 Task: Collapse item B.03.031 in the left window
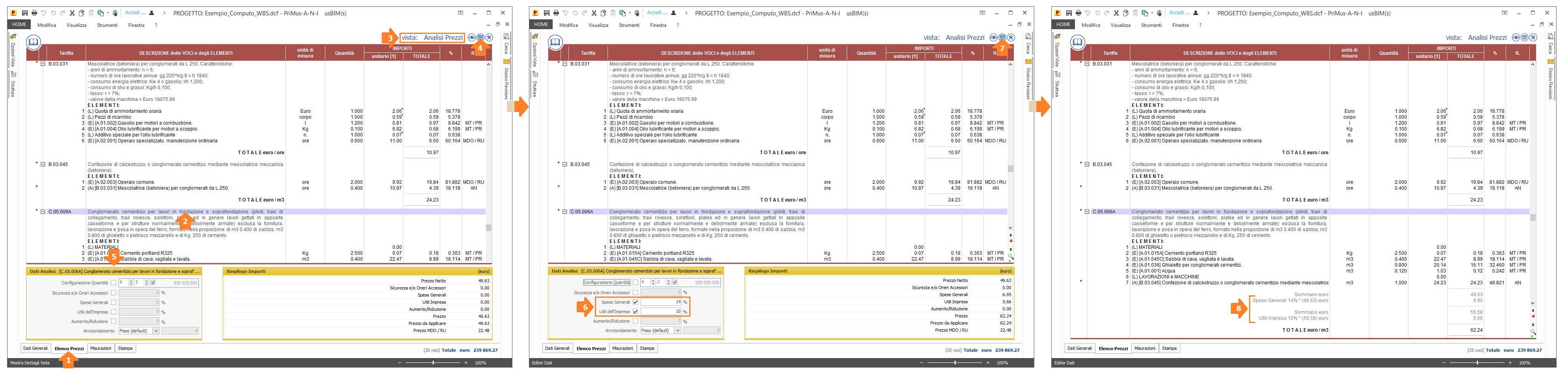(43, 64)
